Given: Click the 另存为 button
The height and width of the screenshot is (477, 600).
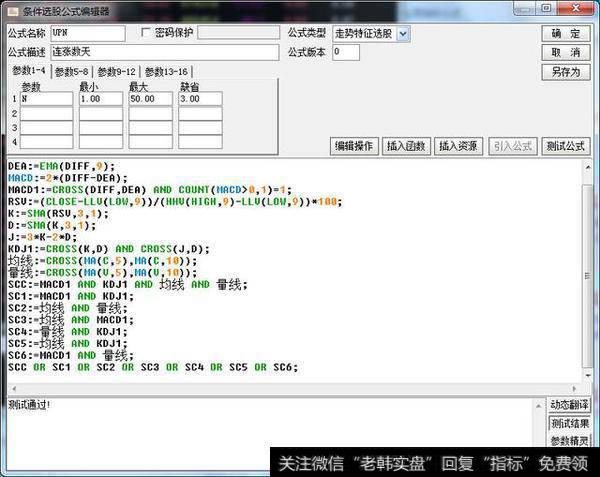Looking at the screenshot, I should 566,72.
